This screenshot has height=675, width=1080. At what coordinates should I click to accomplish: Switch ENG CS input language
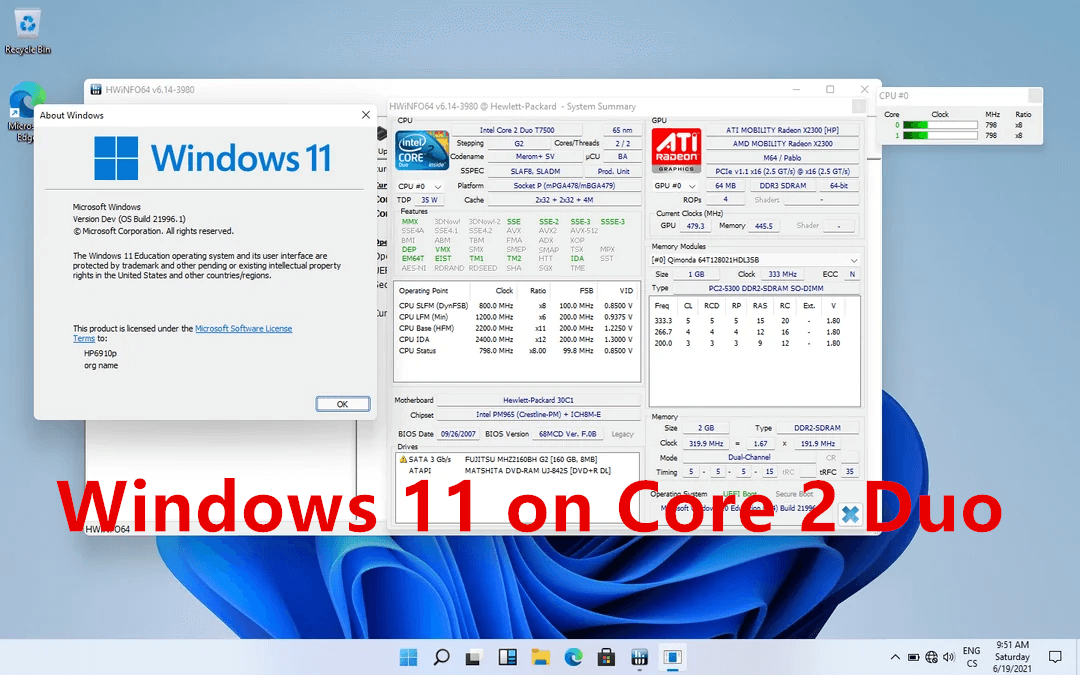pos(971,657)
